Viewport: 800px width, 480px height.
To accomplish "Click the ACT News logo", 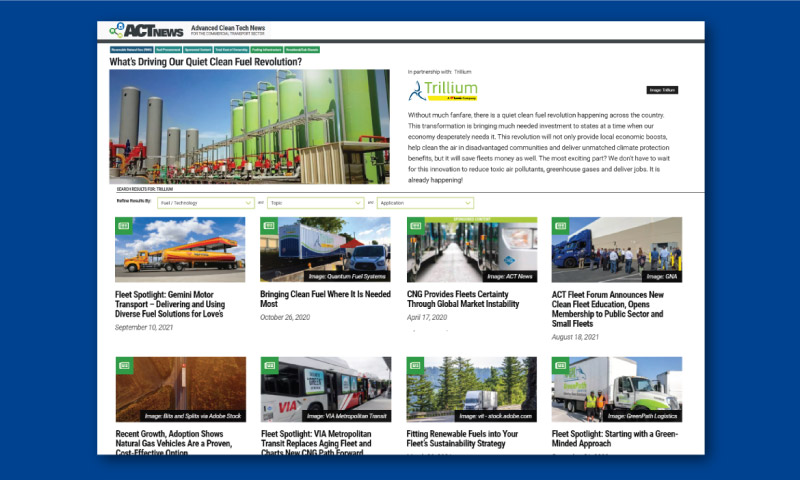I will (x=146, y=31).
